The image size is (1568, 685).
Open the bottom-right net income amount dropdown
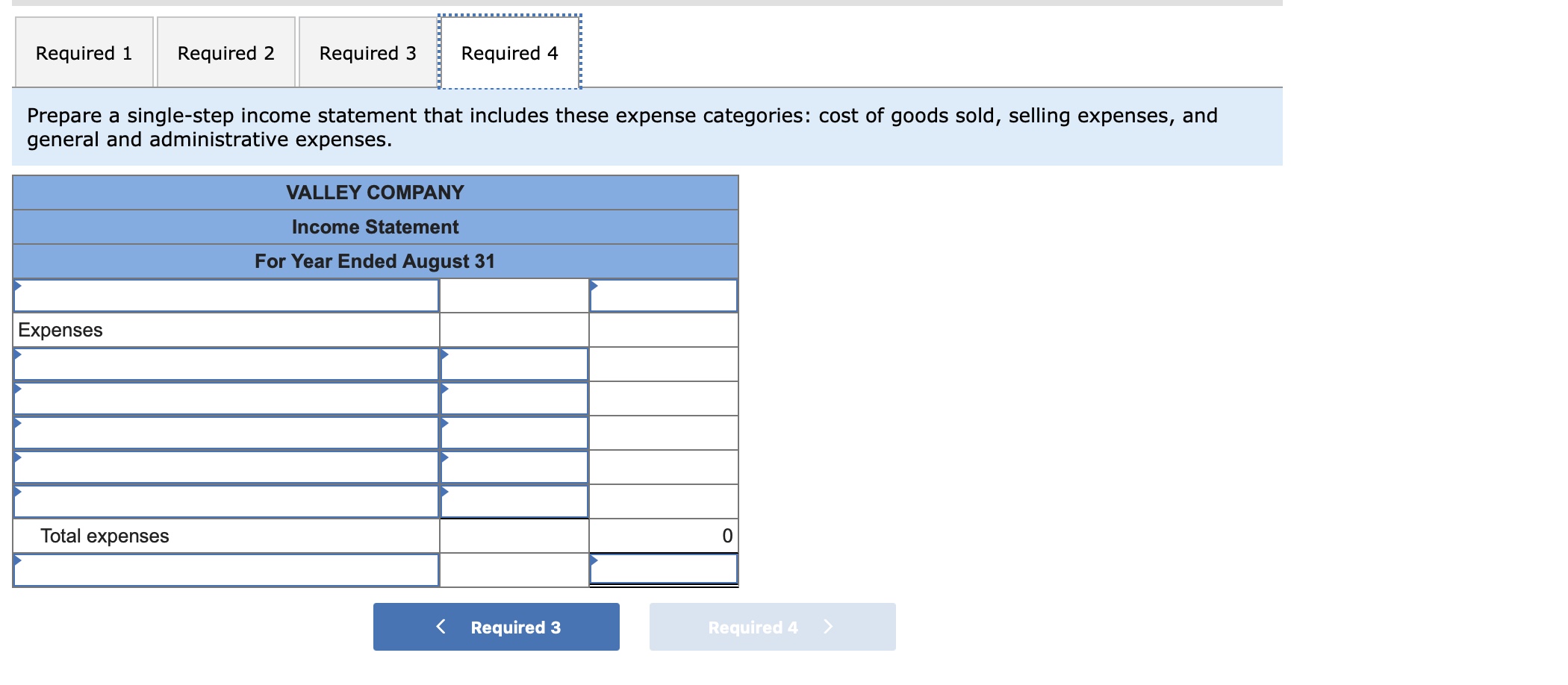coord(663,569)
